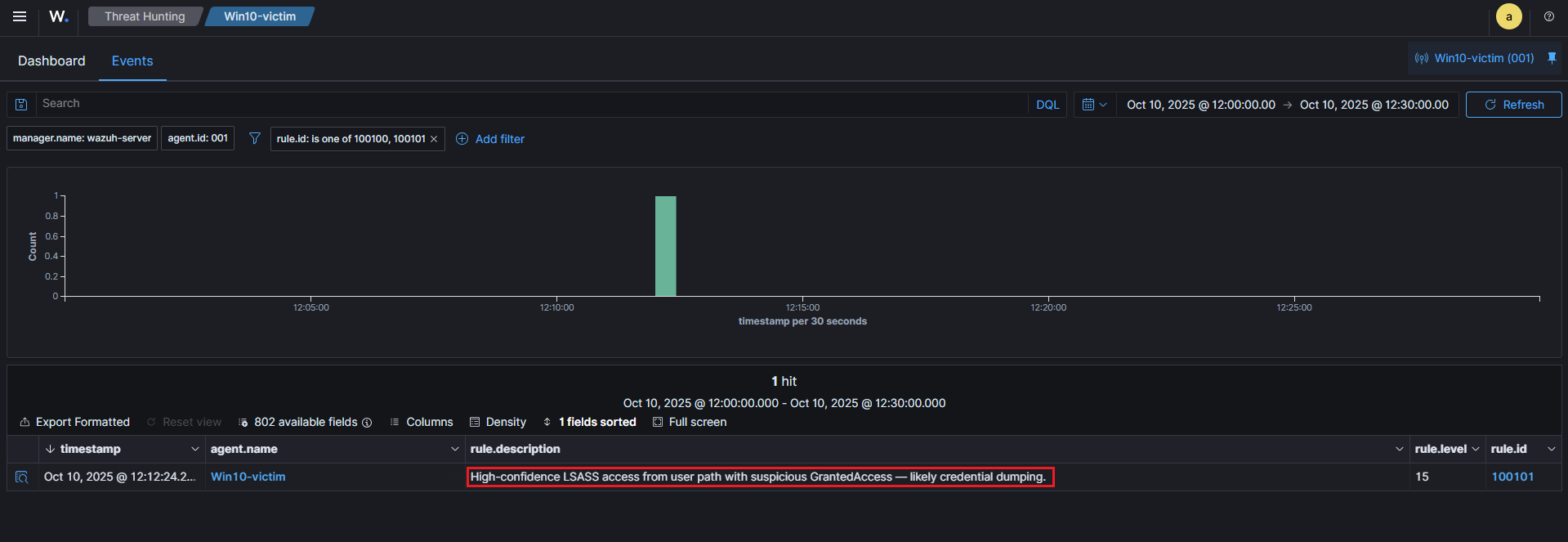
Task: Click the pin agent icon
Action: [1552, 58]
